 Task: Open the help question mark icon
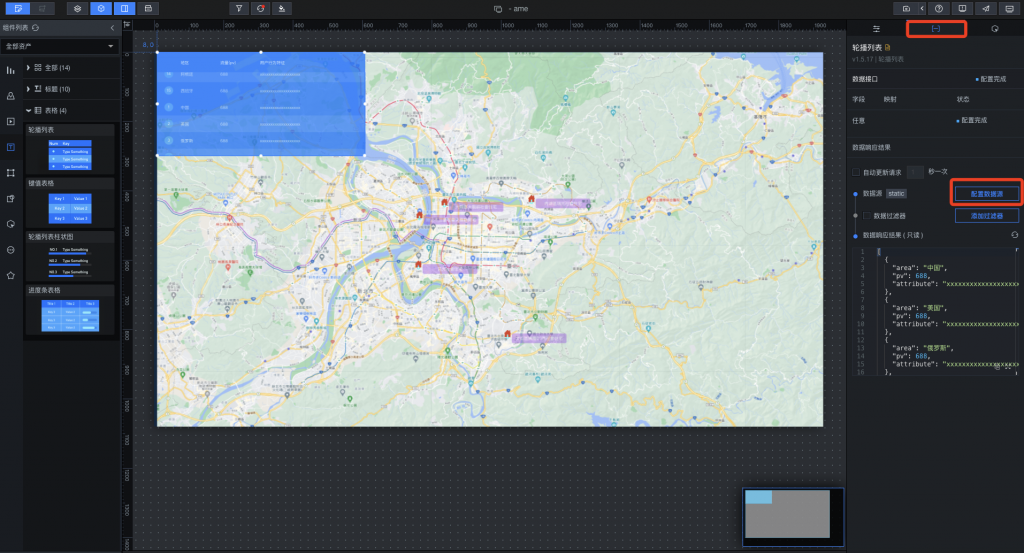tap(938, 8)
